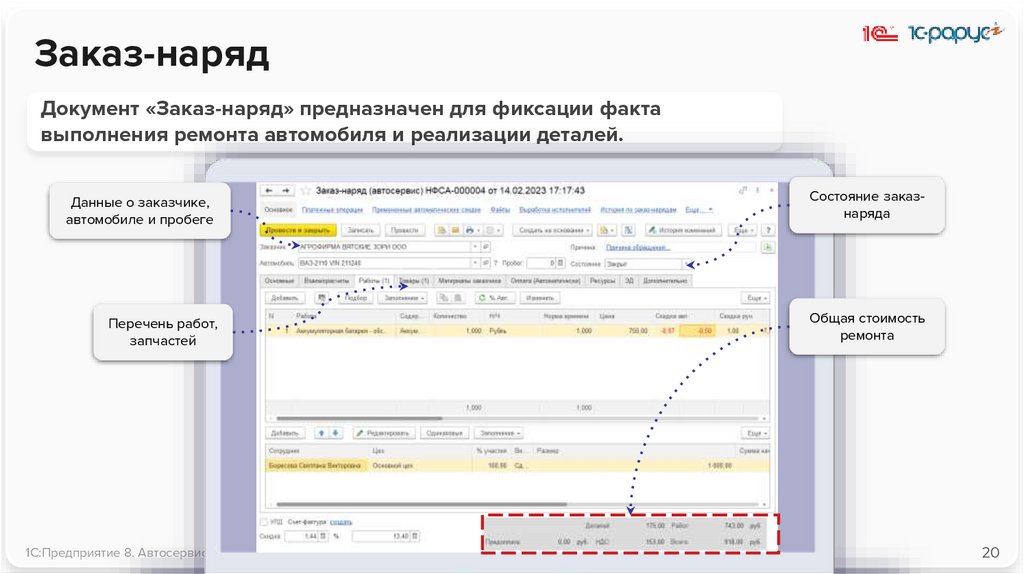Expand the Заполнение dropdown in employees toolbar

[500, 433]
